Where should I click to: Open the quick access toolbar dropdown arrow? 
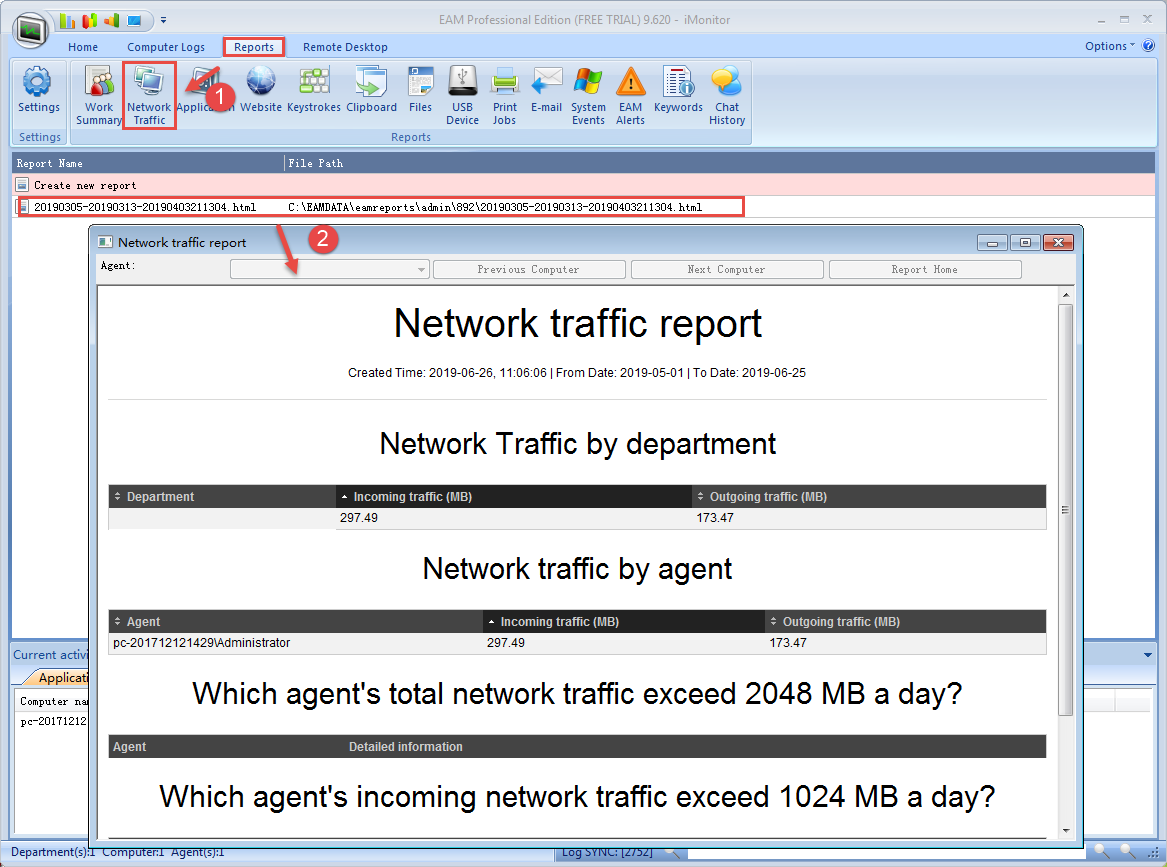(164, 20)
